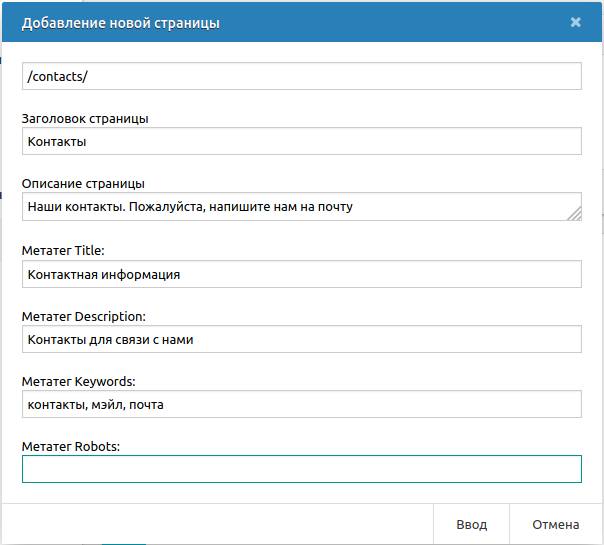Viewport: 604px width, 545px height.
Task: Focus the page title field 'Контакты'
Action: [302, 141]
